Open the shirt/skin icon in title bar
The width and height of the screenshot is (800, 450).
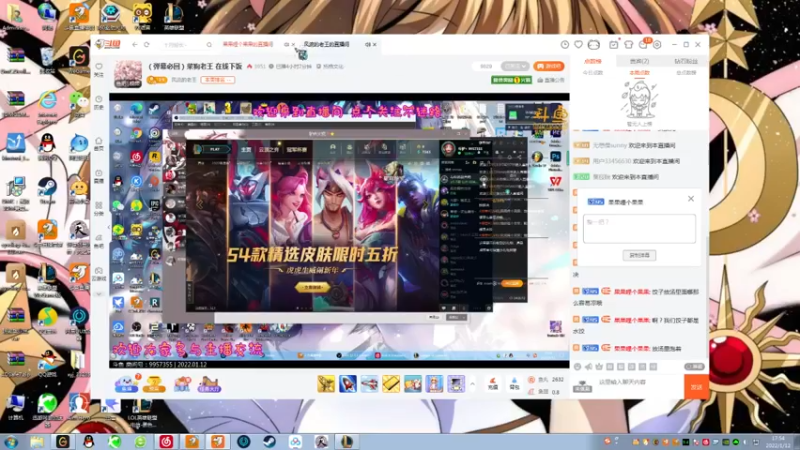(x=629, y=45)
